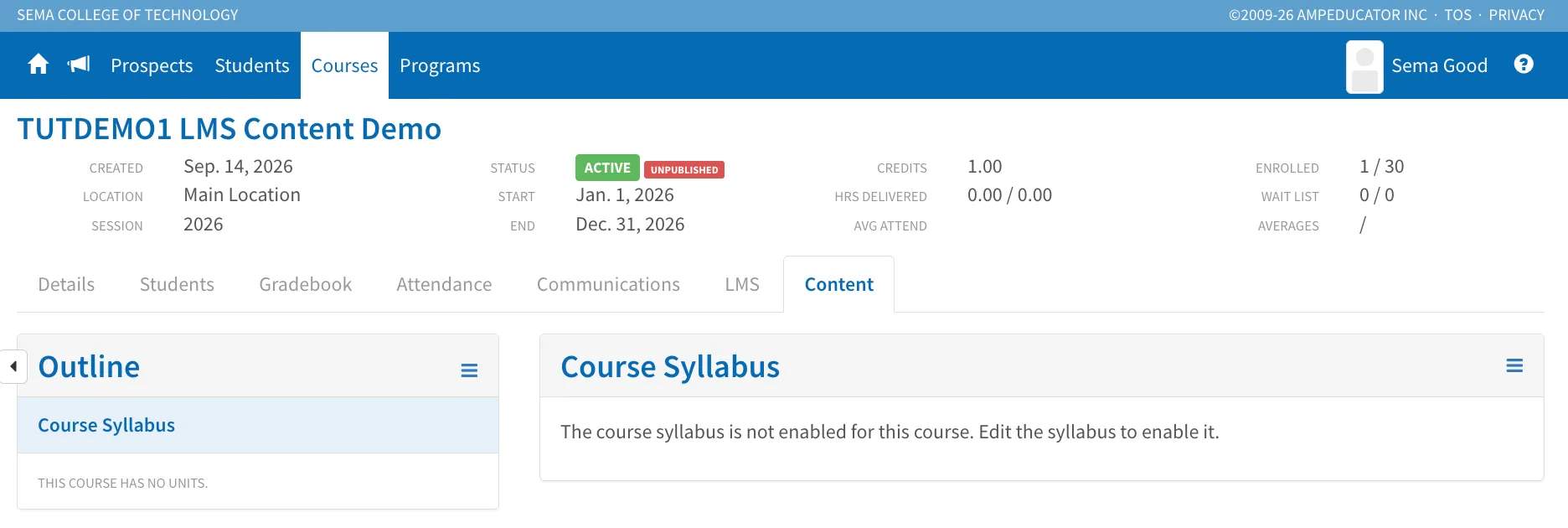Click the hours delivered value 0.00 / 0.00
This screenshot has height=528, width=1568.
click(x=1009, y=195)
